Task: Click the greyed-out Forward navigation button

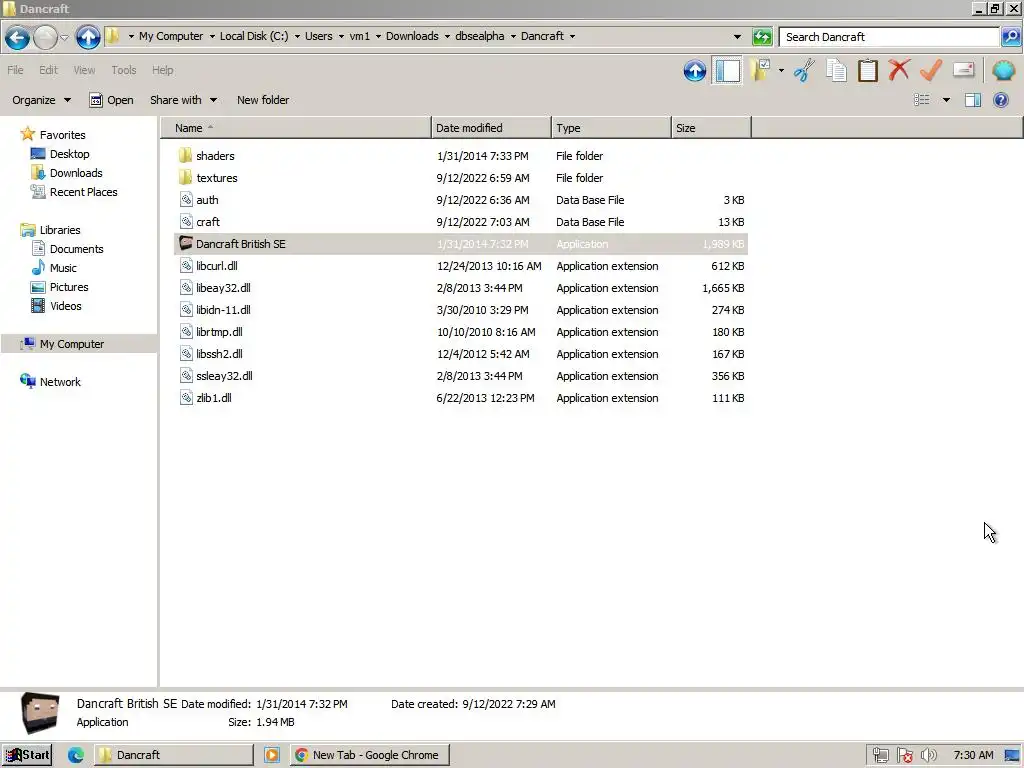Action: click(45, 37)
